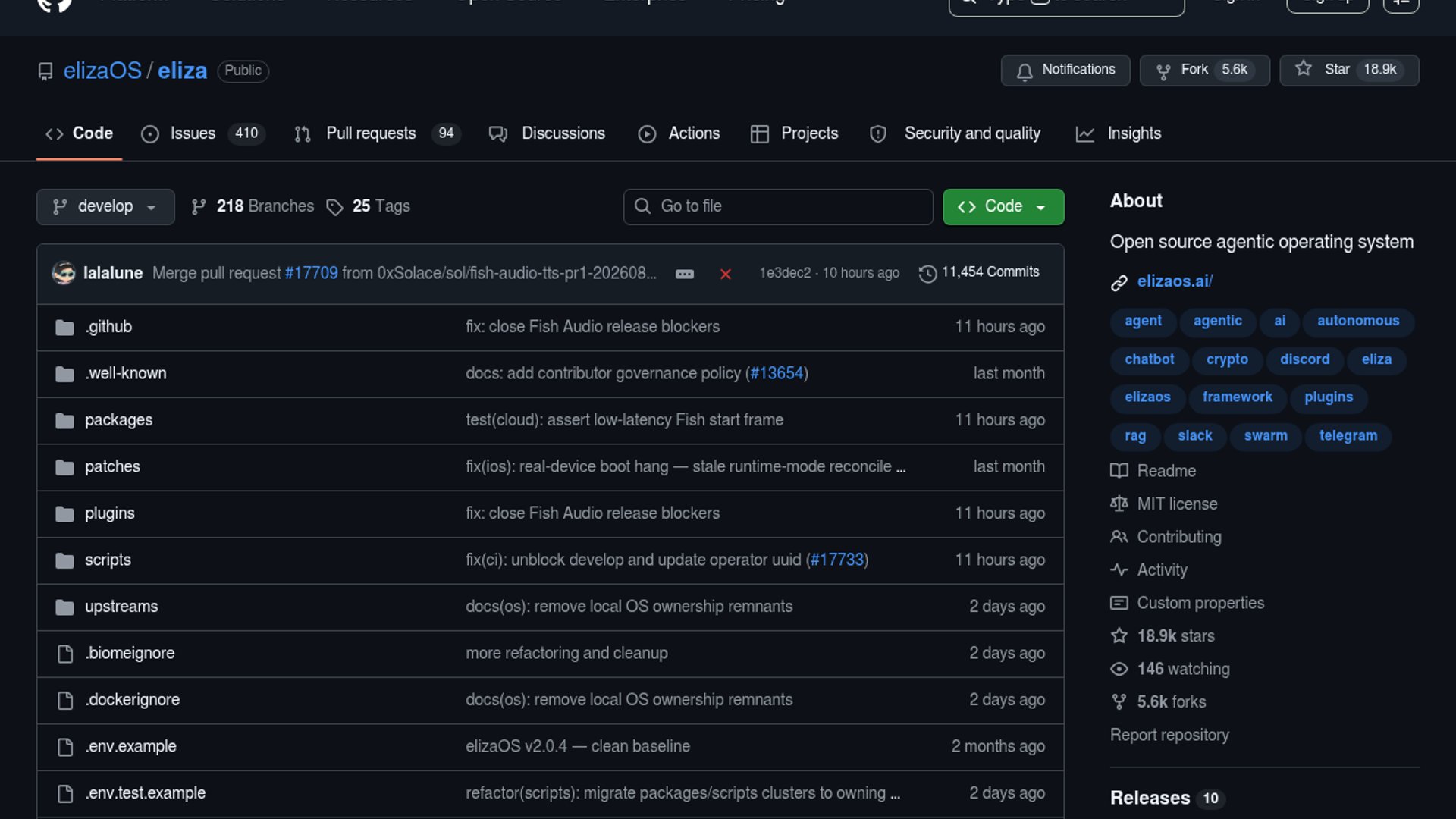Open the Pull requests tab
Screen dimensions: 1456x819
point(377,133)
